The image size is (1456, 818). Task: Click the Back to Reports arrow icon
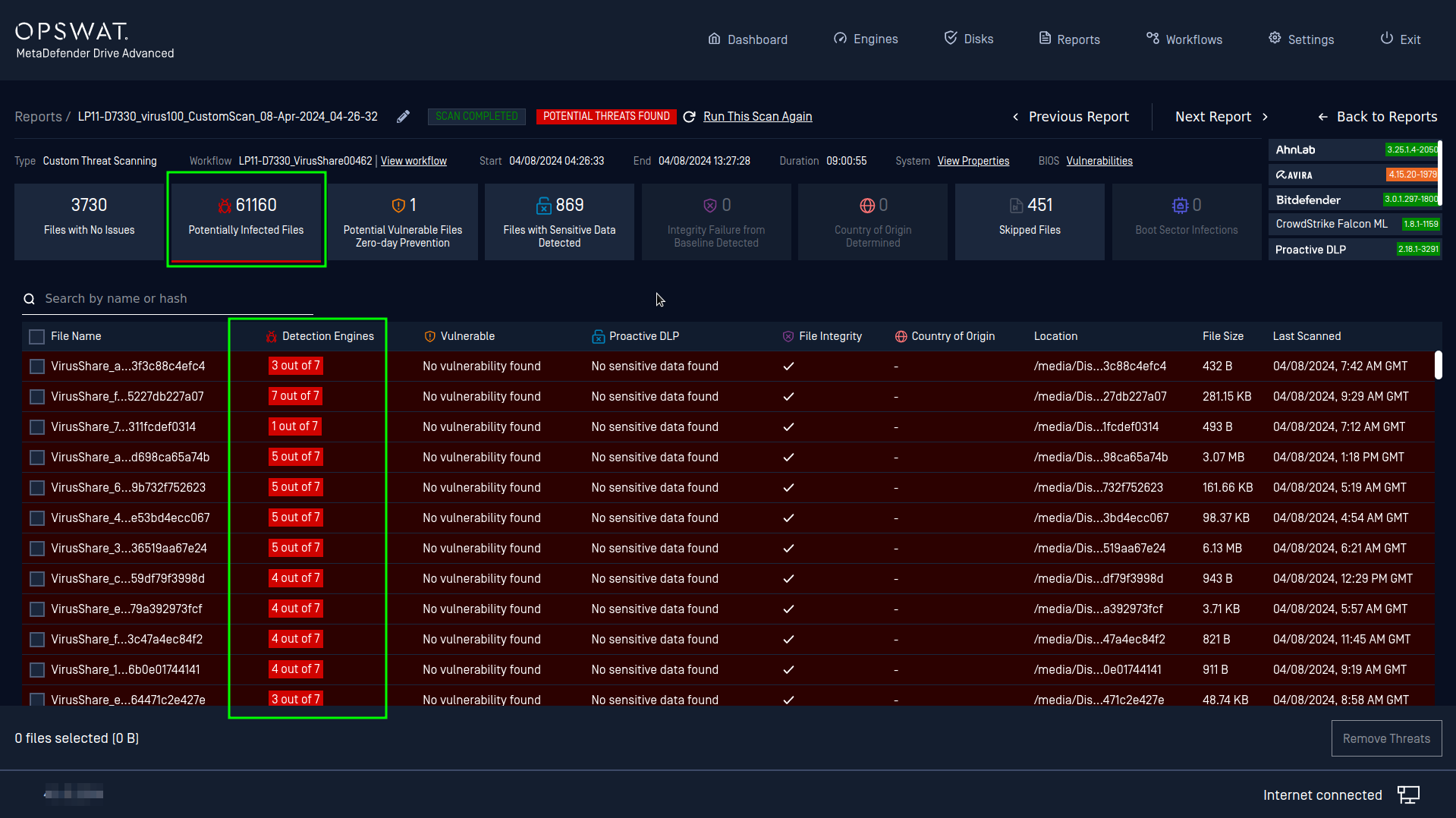pos(1322,117)
